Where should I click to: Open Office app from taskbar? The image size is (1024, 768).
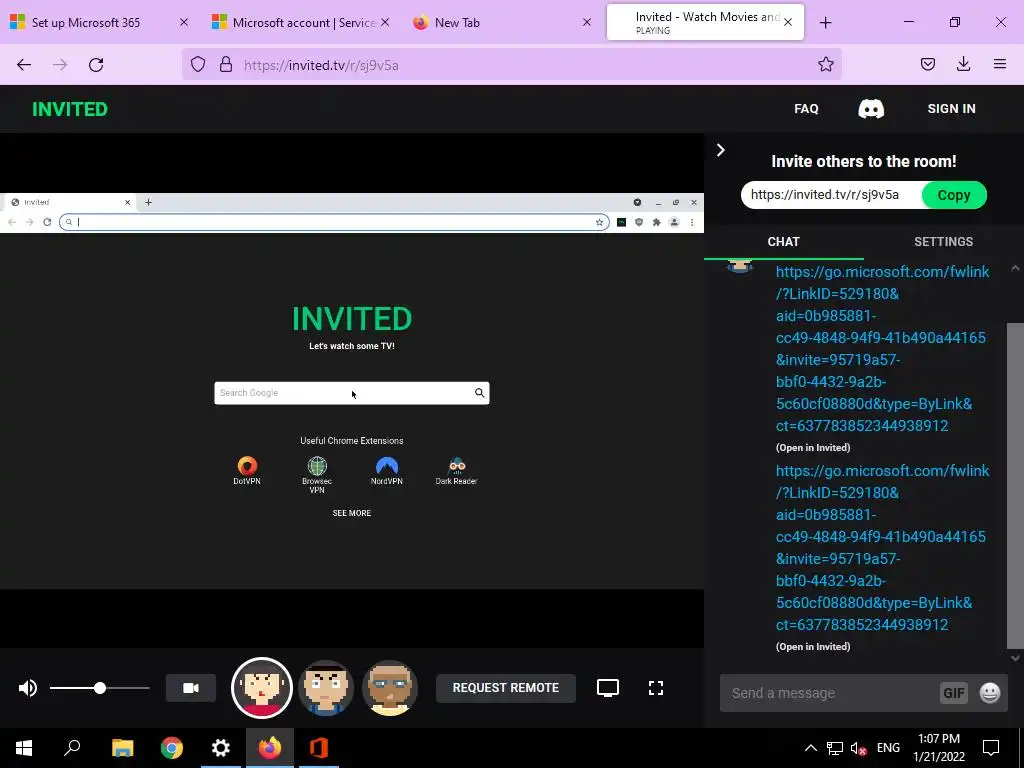318,748
